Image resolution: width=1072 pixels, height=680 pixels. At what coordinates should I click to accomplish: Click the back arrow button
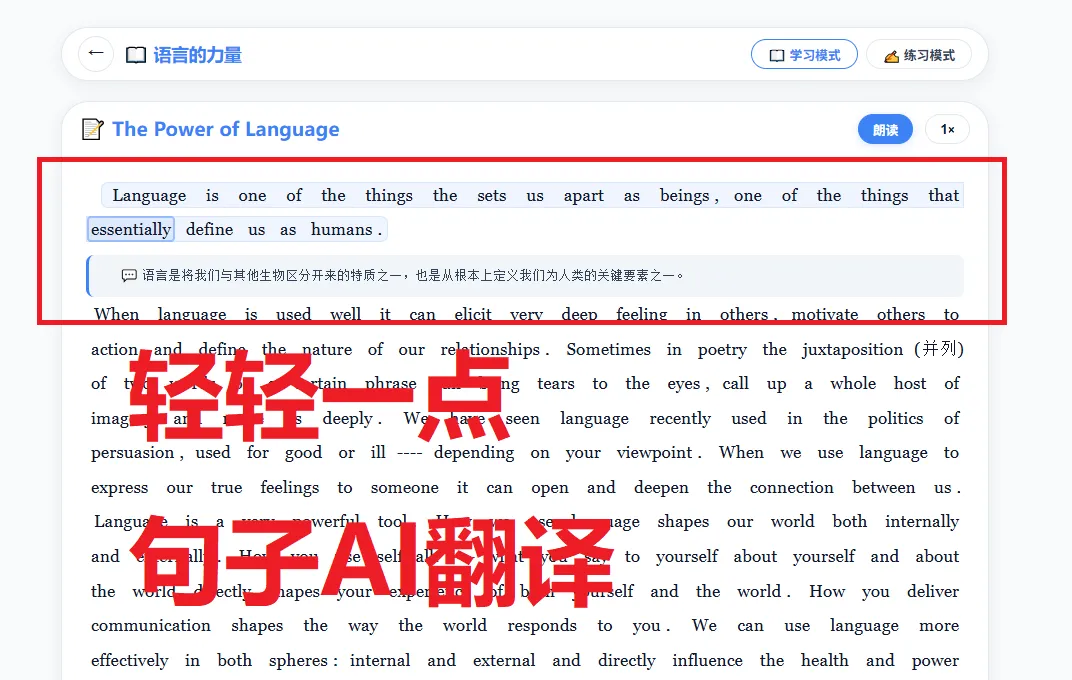96,54
